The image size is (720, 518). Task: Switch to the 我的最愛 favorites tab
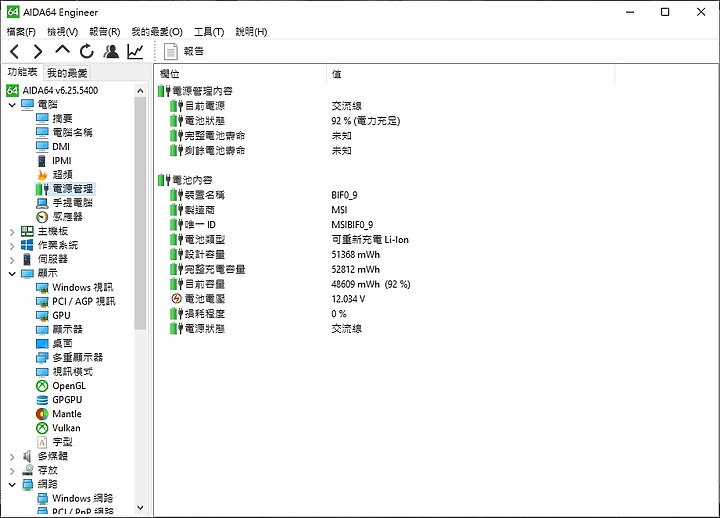tap(67, 73)
